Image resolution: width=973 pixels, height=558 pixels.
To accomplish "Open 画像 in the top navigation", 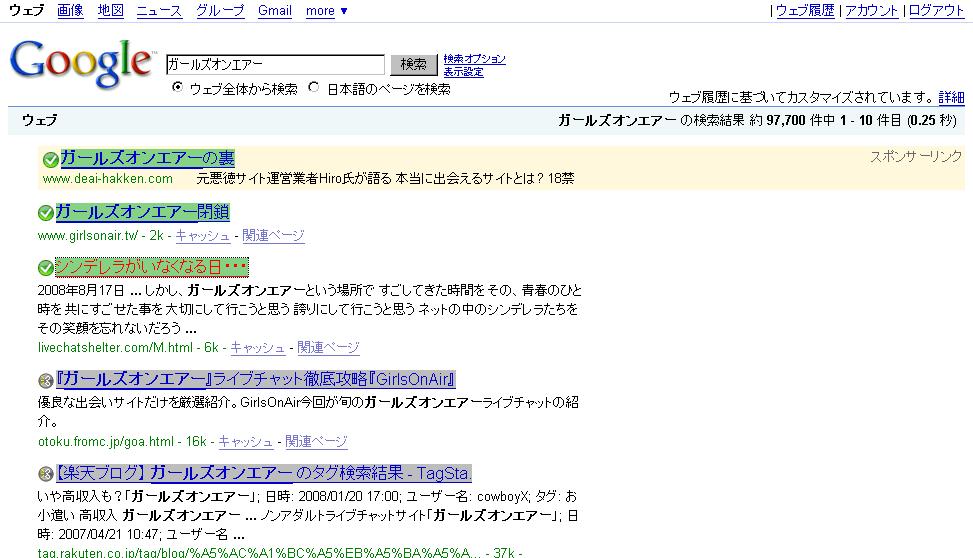I will [70, 11].
